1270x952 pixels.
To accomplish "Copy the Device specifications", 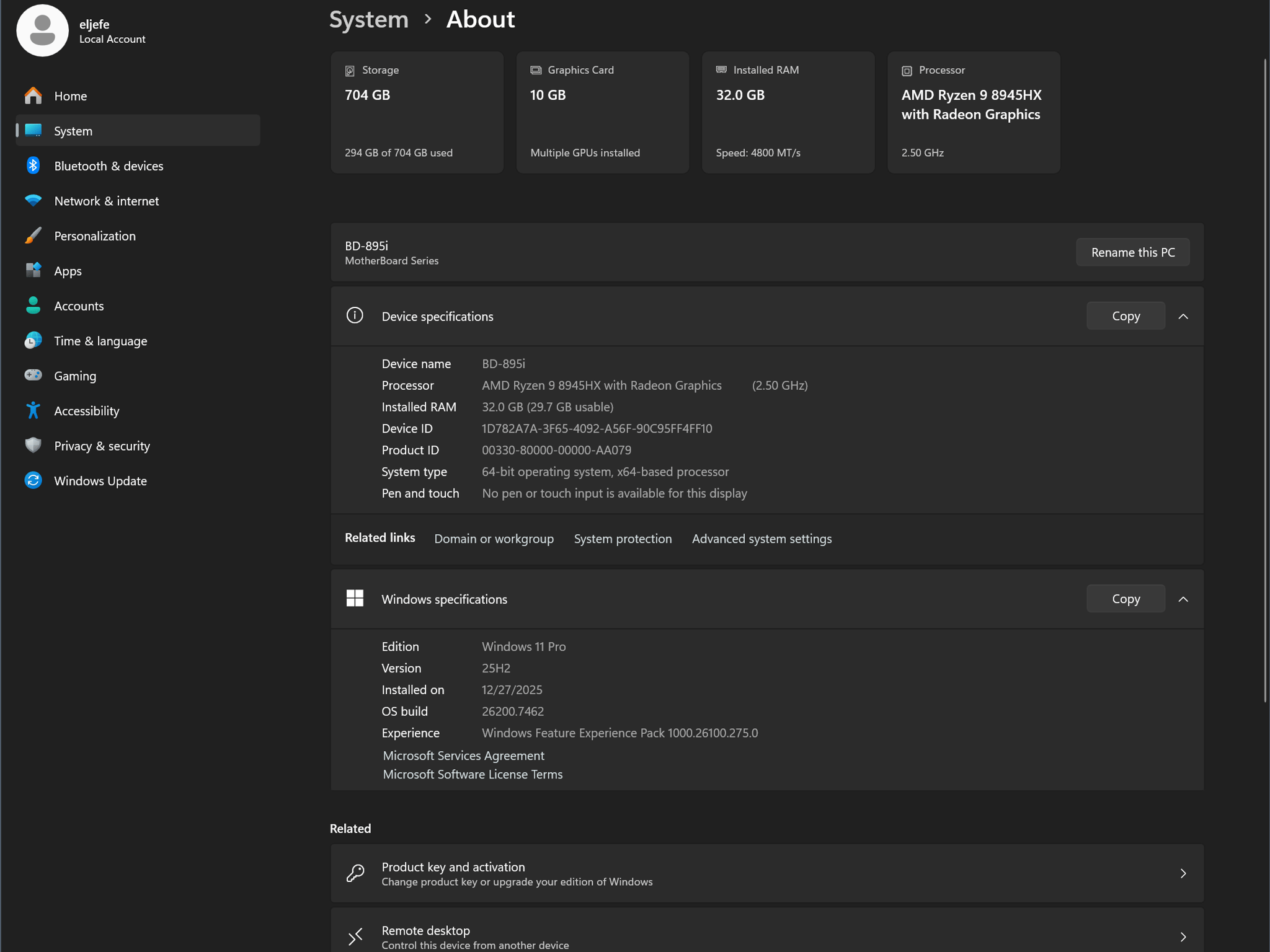I will 1126,316.
